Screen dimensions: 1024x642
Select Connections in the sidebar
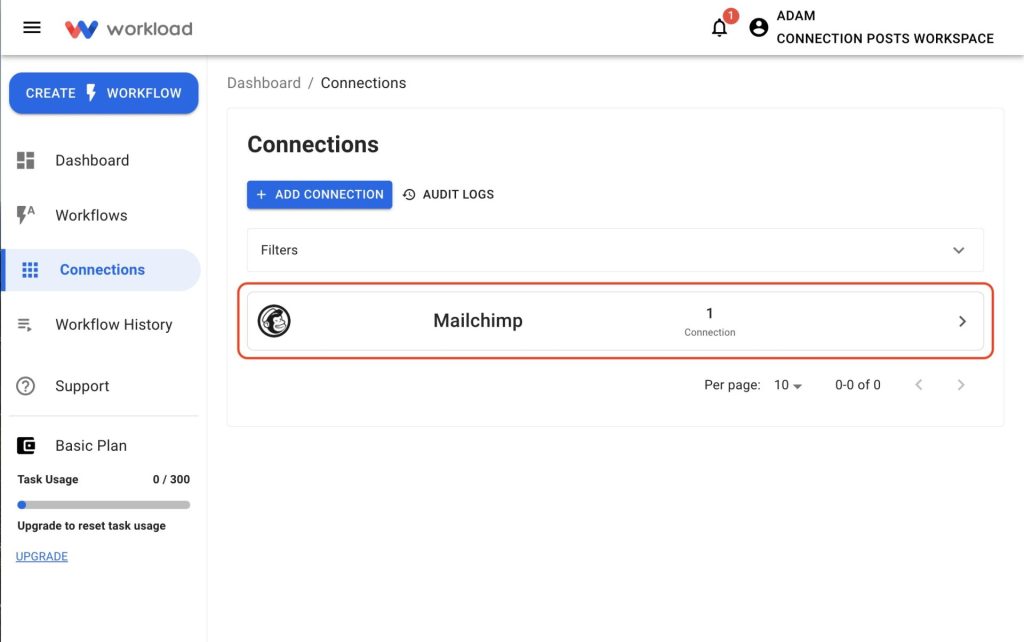click(103, 270)
